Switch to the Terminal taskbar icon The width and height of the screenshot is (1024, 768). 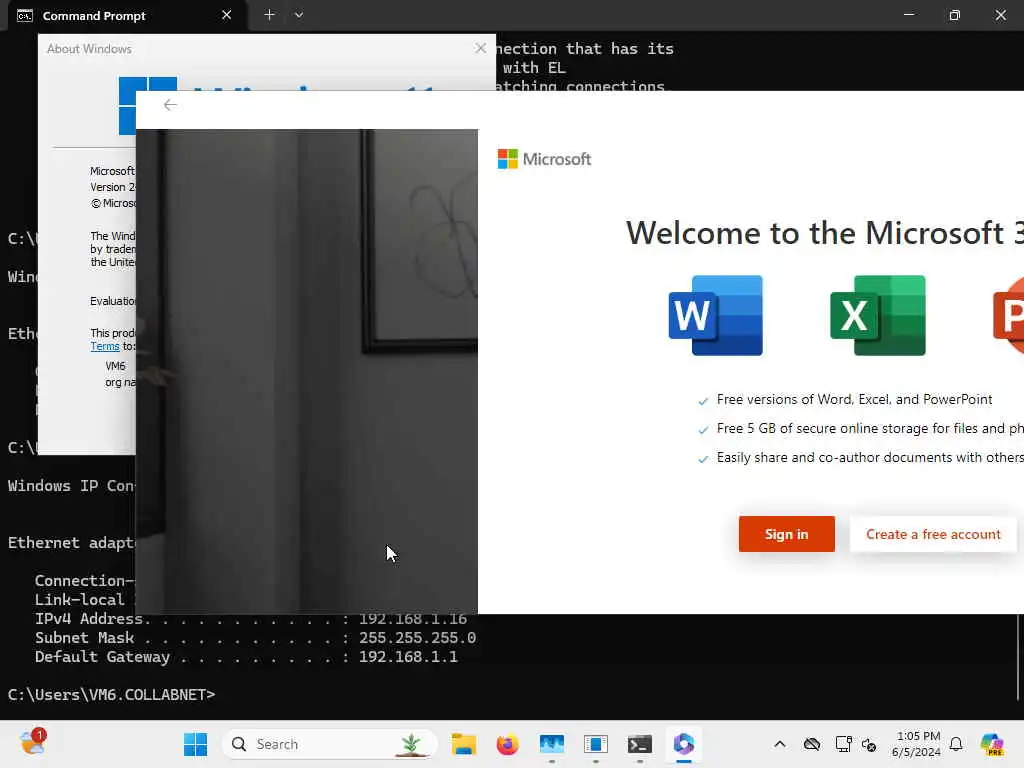tap(639, 744)
